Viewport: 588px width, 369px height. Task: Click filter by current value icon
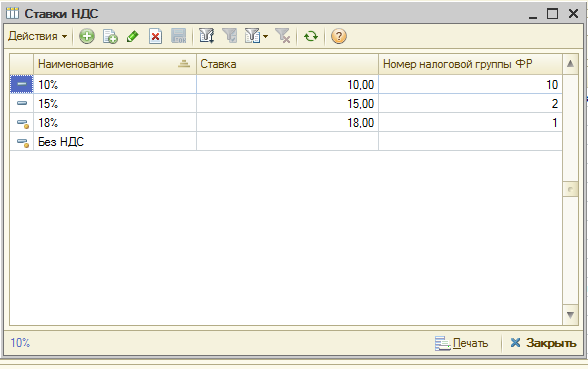[x=230, y=36]
